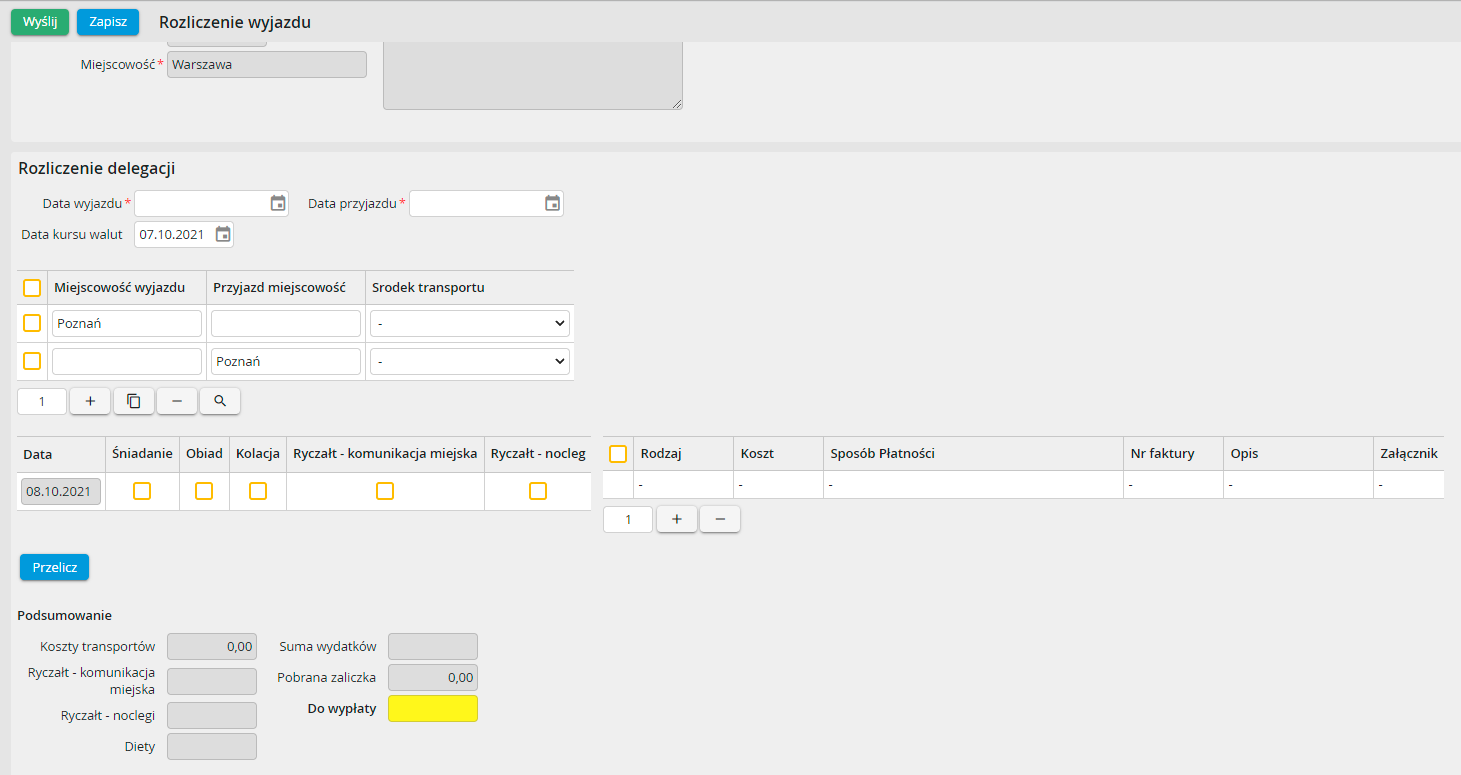Viewport: 1461px width, 775px height.
Task: Click the large gray textarea at top
Action: coord(533,75)
